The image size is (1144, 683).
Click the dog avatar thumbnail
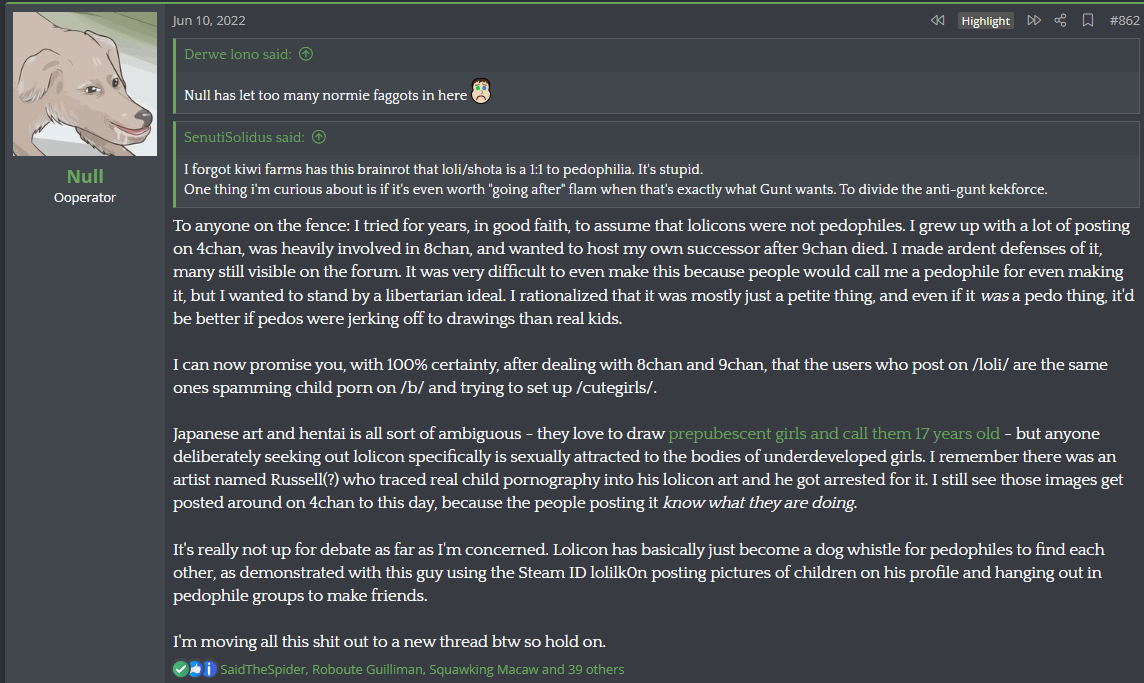[85, 84]
